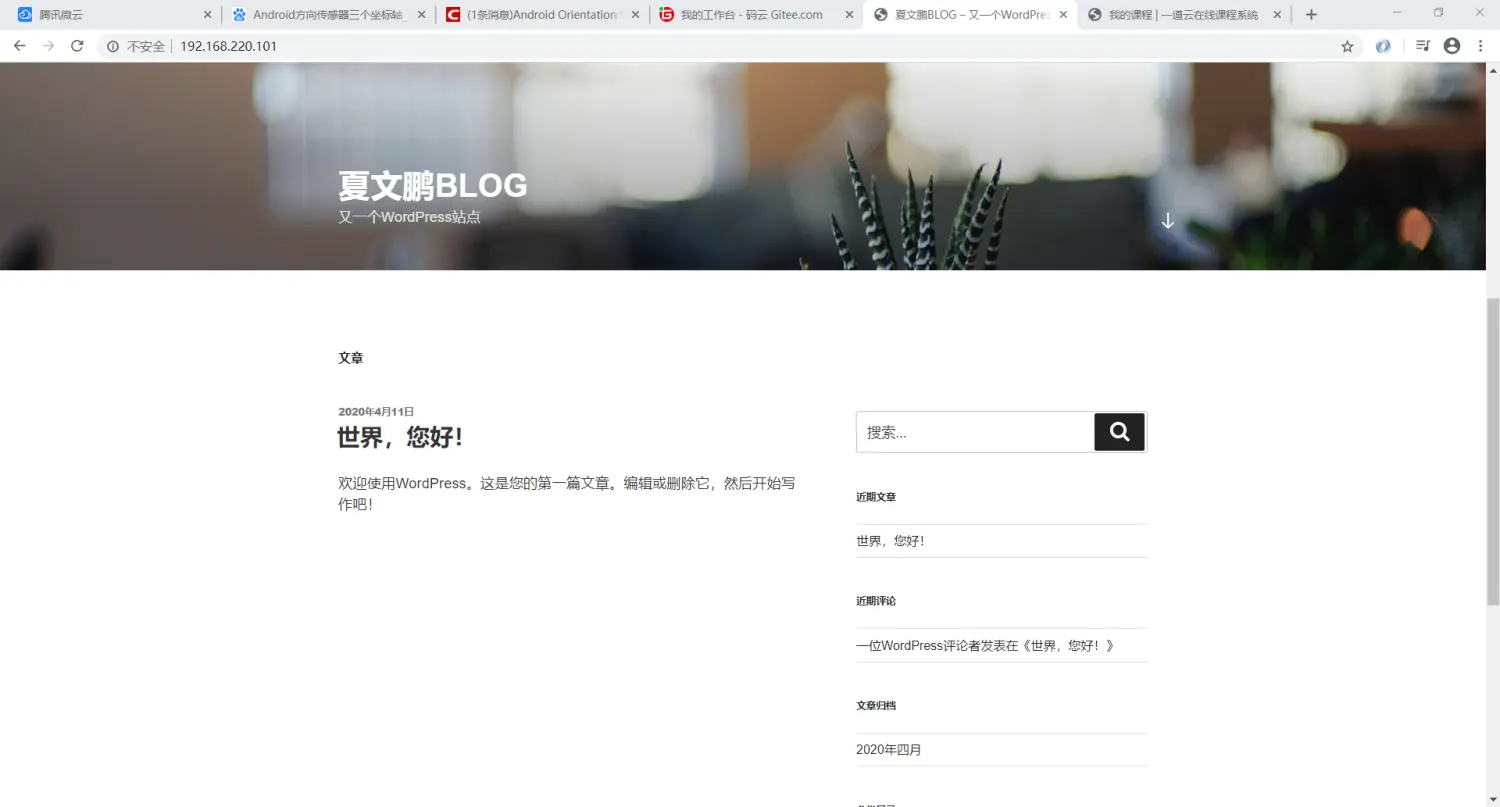Click the 又一个WordPress站点 tagline

click(x=409, y=216)
